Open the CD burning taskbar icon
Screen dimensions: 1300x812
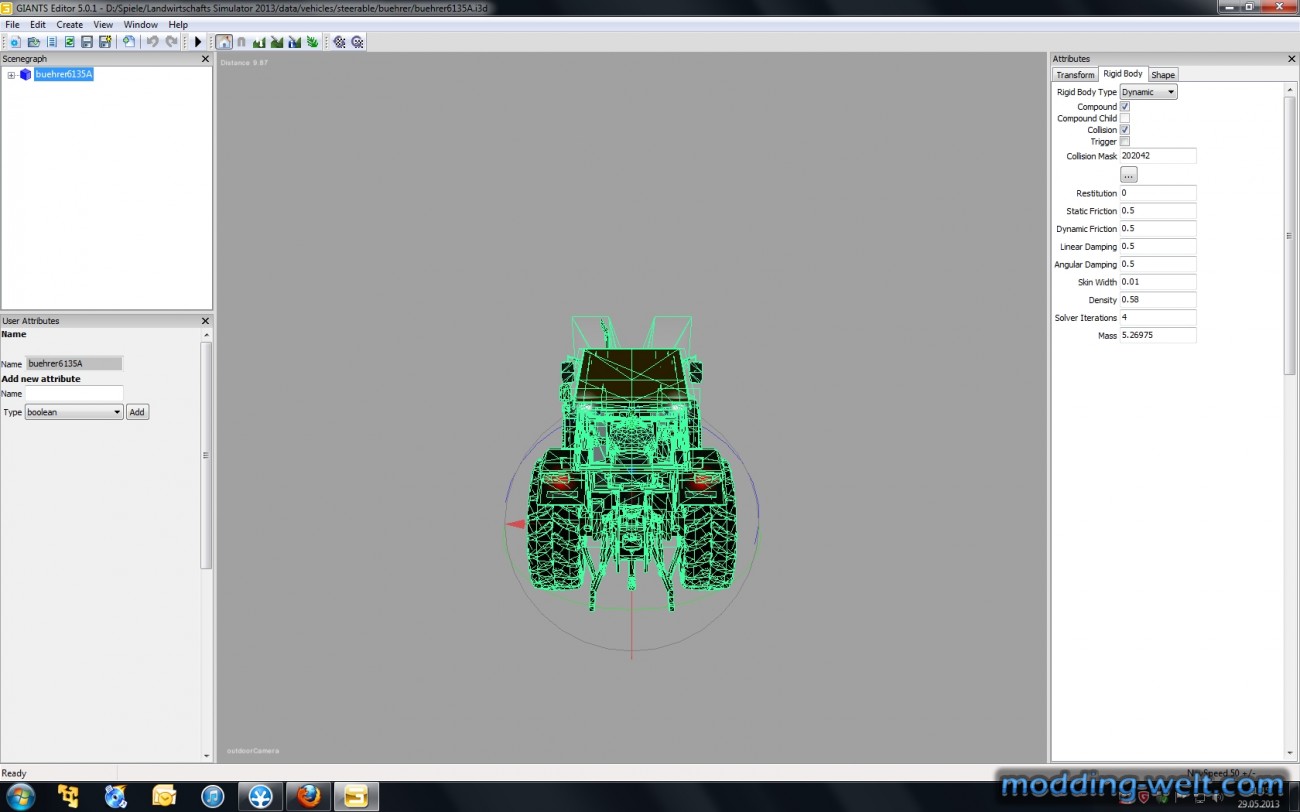point(116,796)
